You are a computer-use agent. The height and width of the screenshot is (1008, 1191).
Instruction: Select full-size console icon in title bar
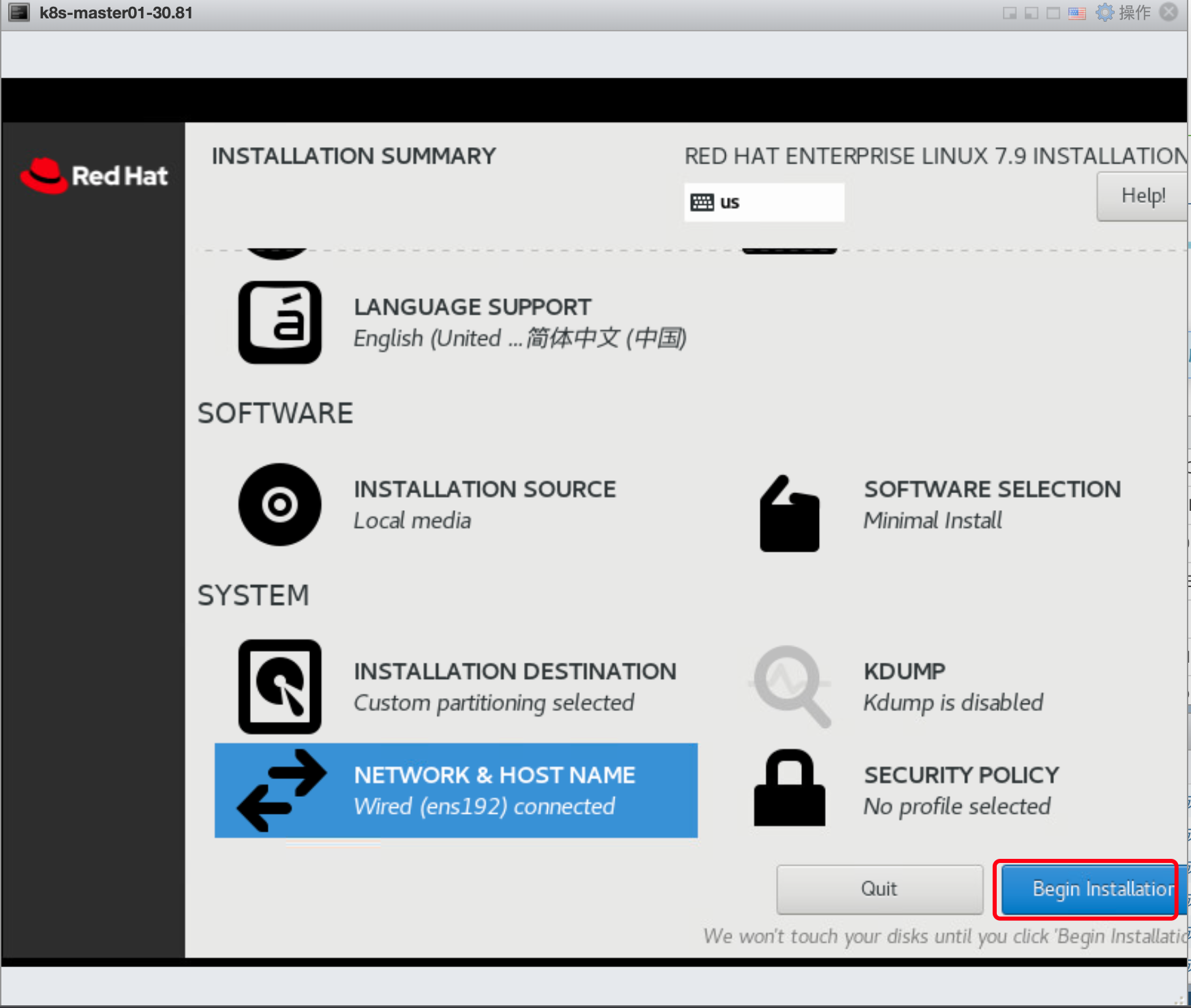click(x=1053, y=13)
